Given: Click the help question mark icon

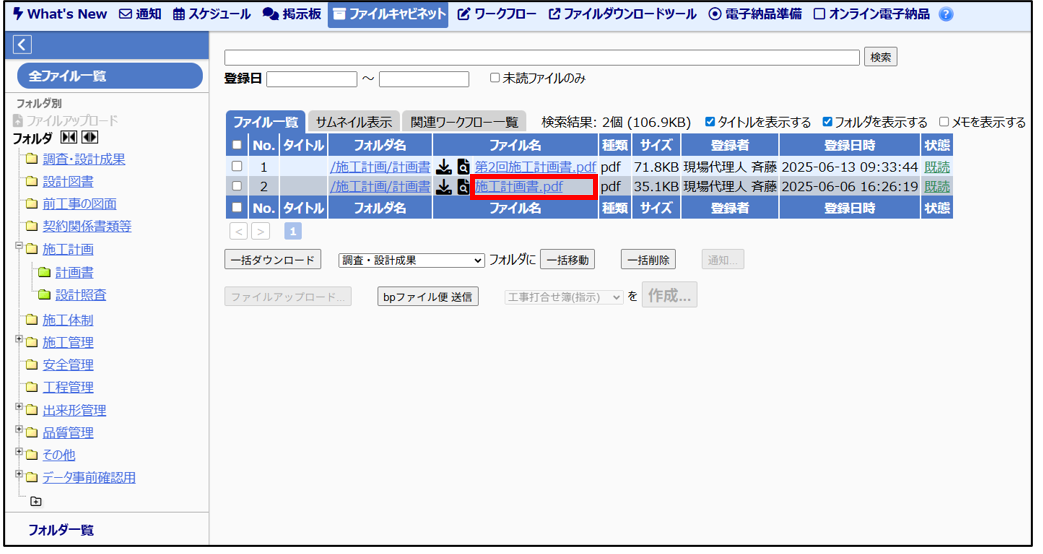Looking at the screenshot, I should click(946, 15).
